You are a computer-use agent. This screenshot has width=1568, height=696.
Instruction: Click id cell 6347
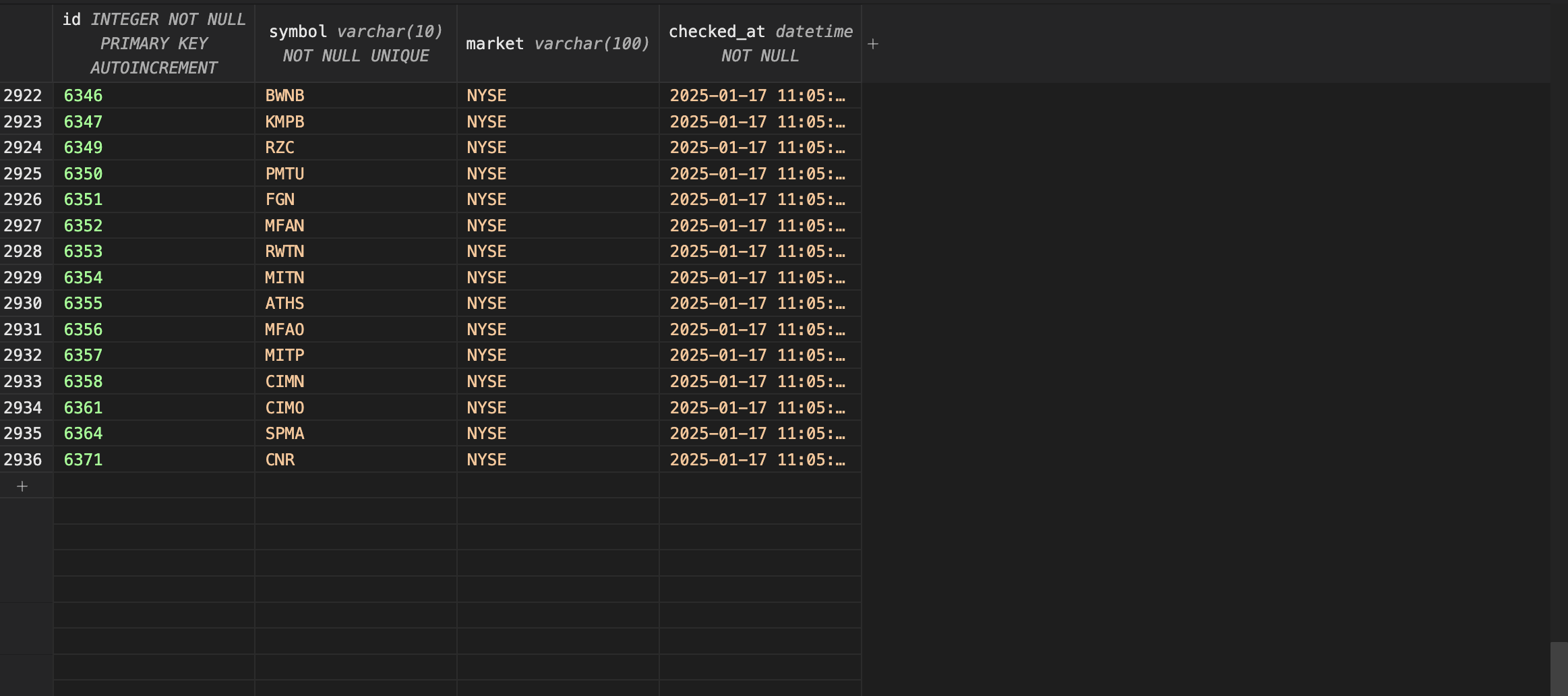(x=154, y=122)
